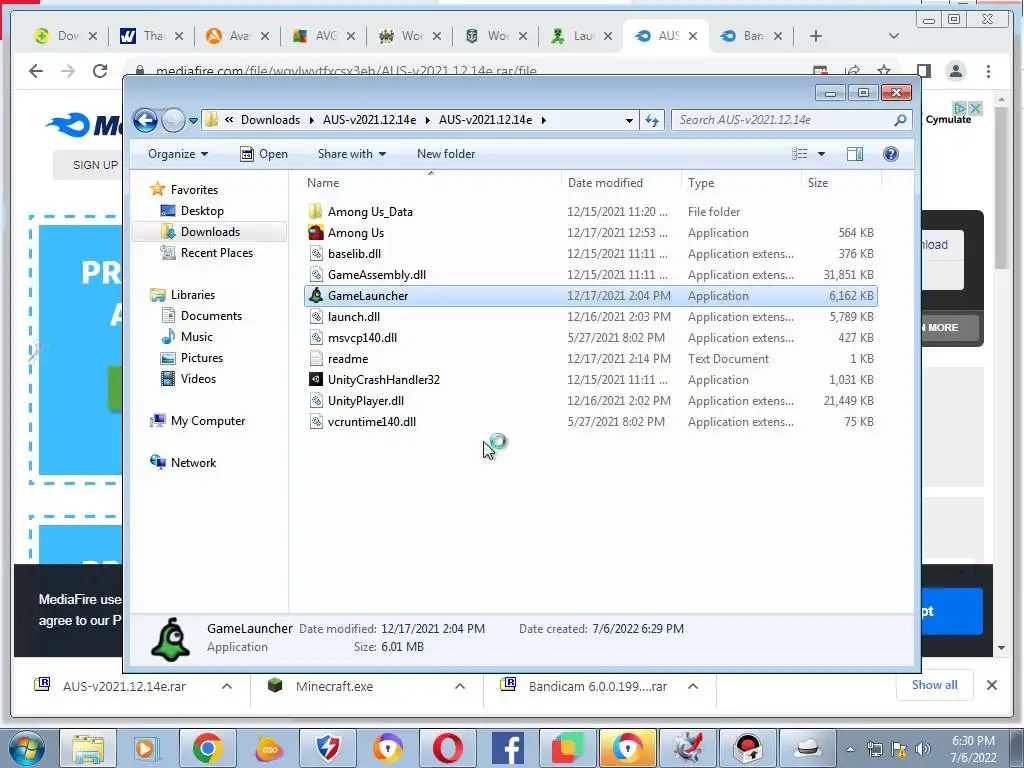Open Facebook icon in the taskbar
This screenshot has height=768, width=1024.
point(508,748)
